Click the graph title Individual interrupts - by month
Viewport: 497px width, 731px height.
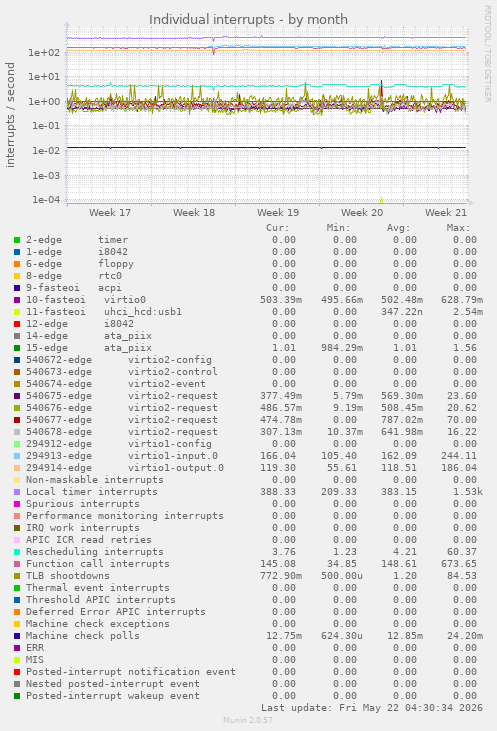(x=248, y=20)
